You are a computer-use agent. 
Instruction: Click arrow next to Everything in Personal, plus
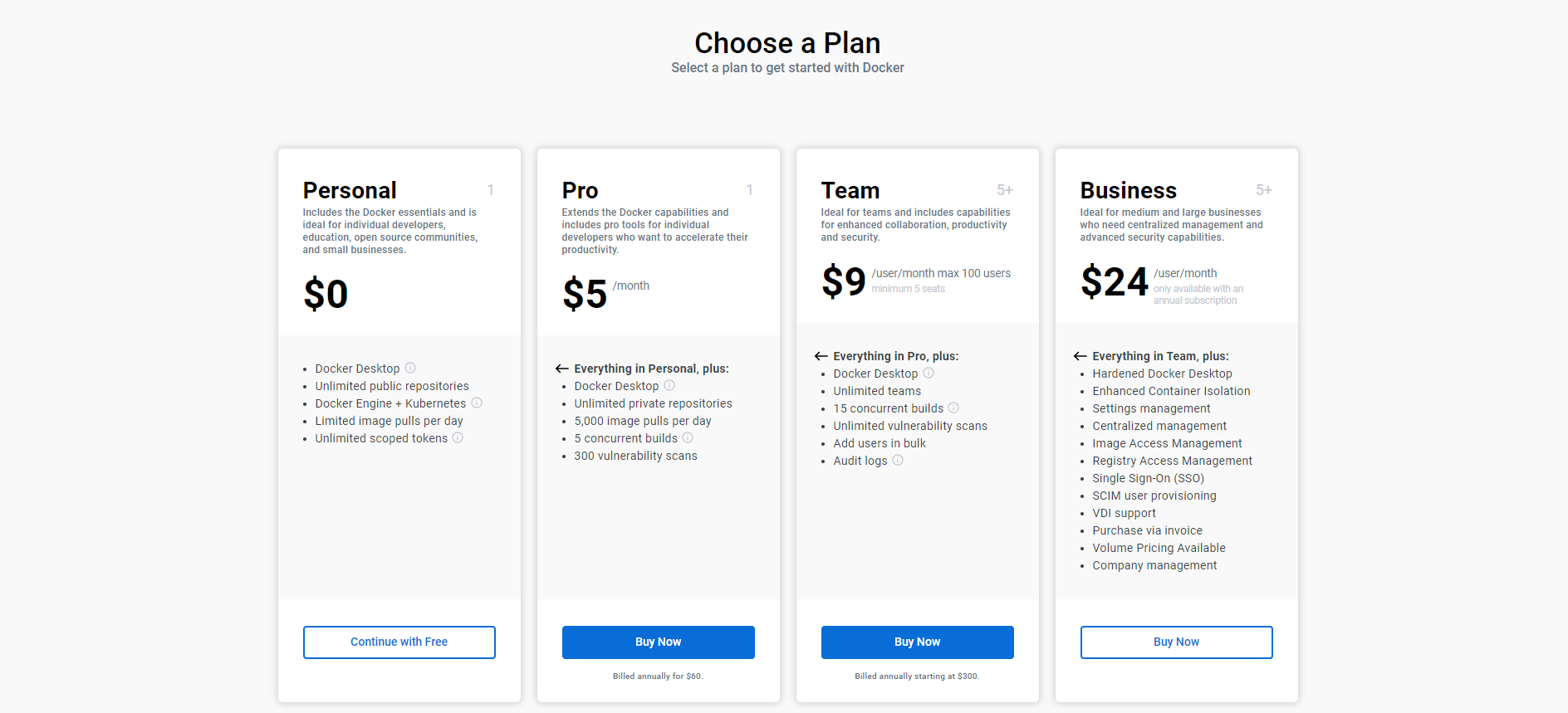(562, 369)
